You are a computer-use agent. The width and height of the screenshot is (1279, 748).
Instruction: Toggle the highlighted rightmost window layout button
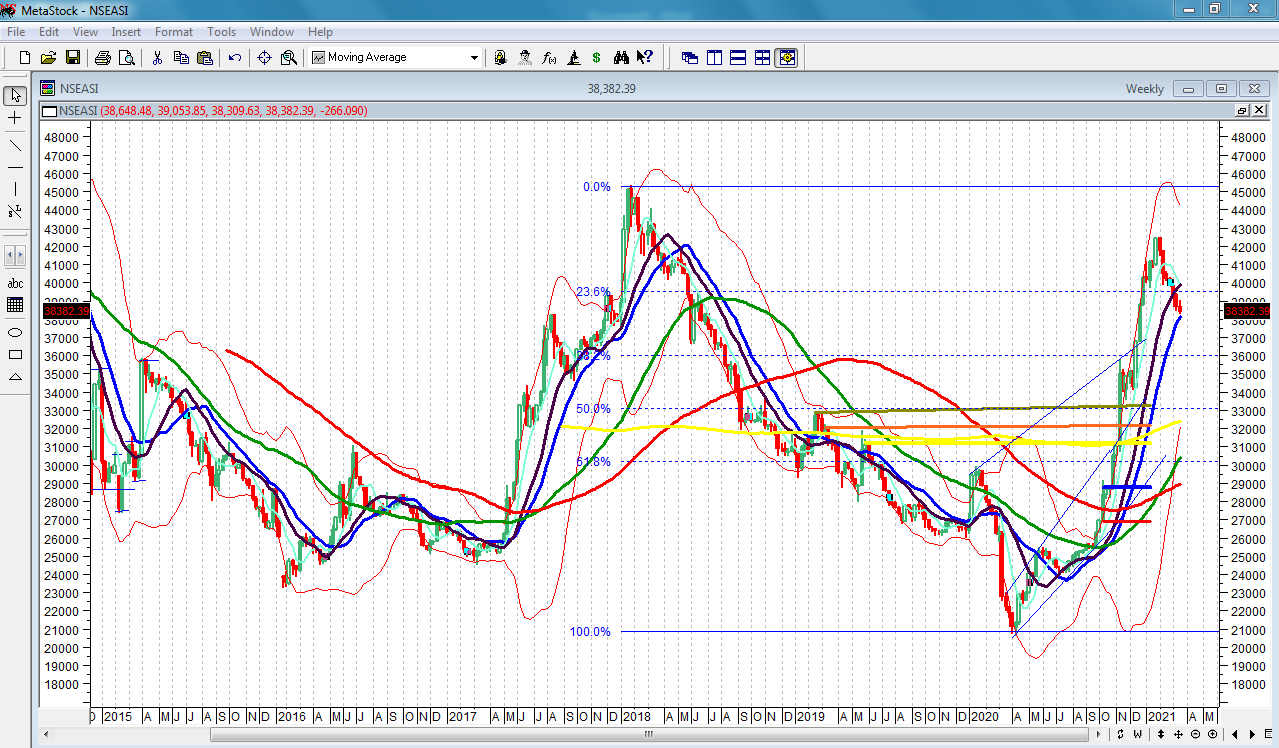tap(786, 58)
